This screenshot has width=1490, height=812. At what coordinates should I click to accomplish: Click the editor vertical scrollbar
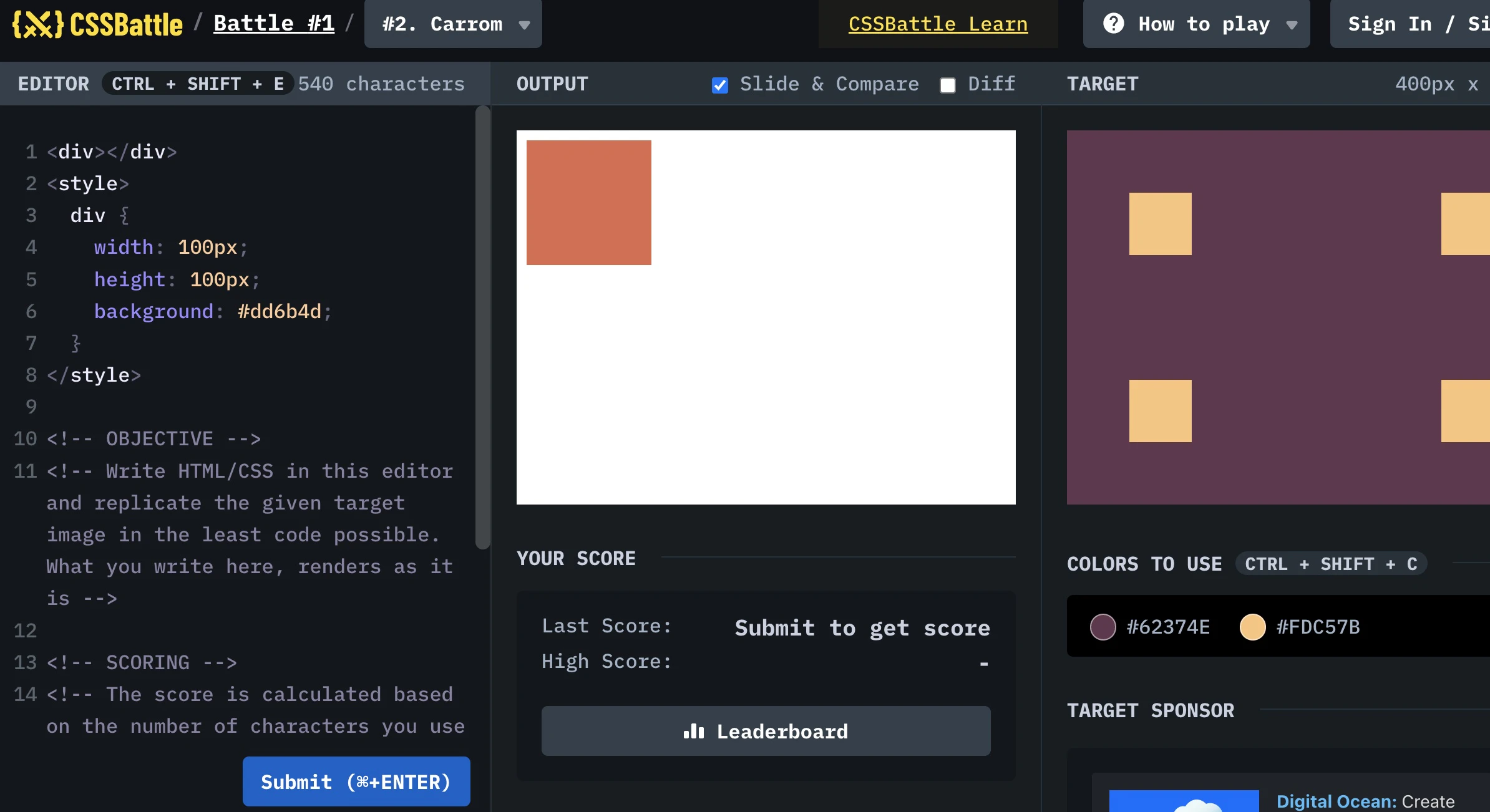482,327
